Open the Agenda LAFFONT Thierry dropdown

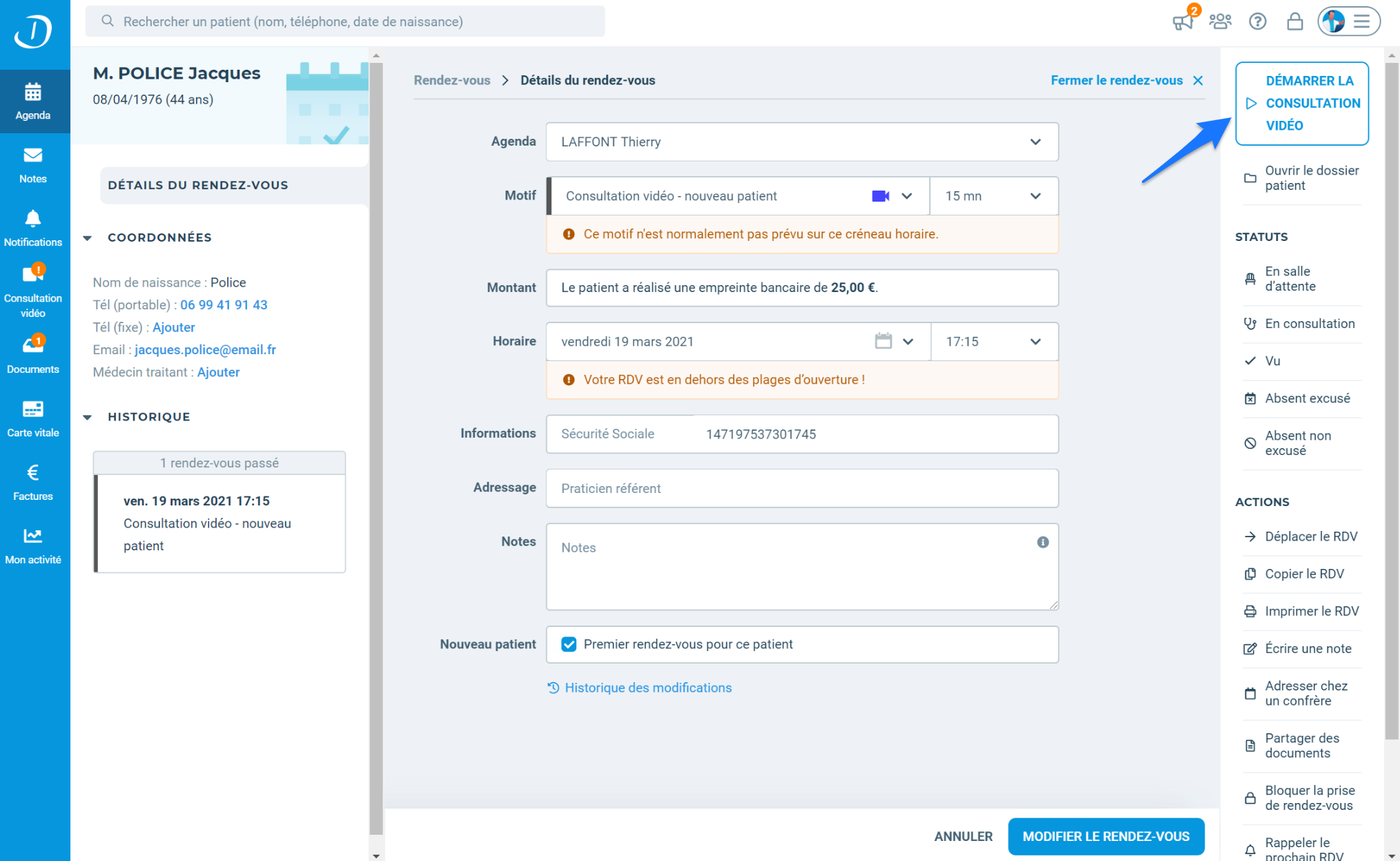click(x=801, y=142)
